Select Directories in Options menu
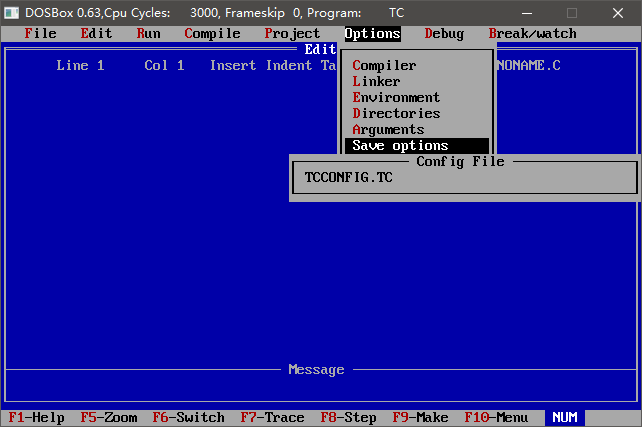This screenshot has width=642, height=427. pos(396,114)
